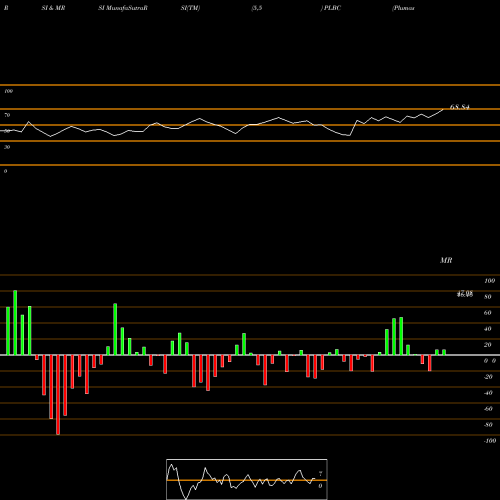Click the '80' label on MR right axis
Image resolution: width=500 pixels, height=500 pixels.
pyautogui.click(x=488, y=297)
